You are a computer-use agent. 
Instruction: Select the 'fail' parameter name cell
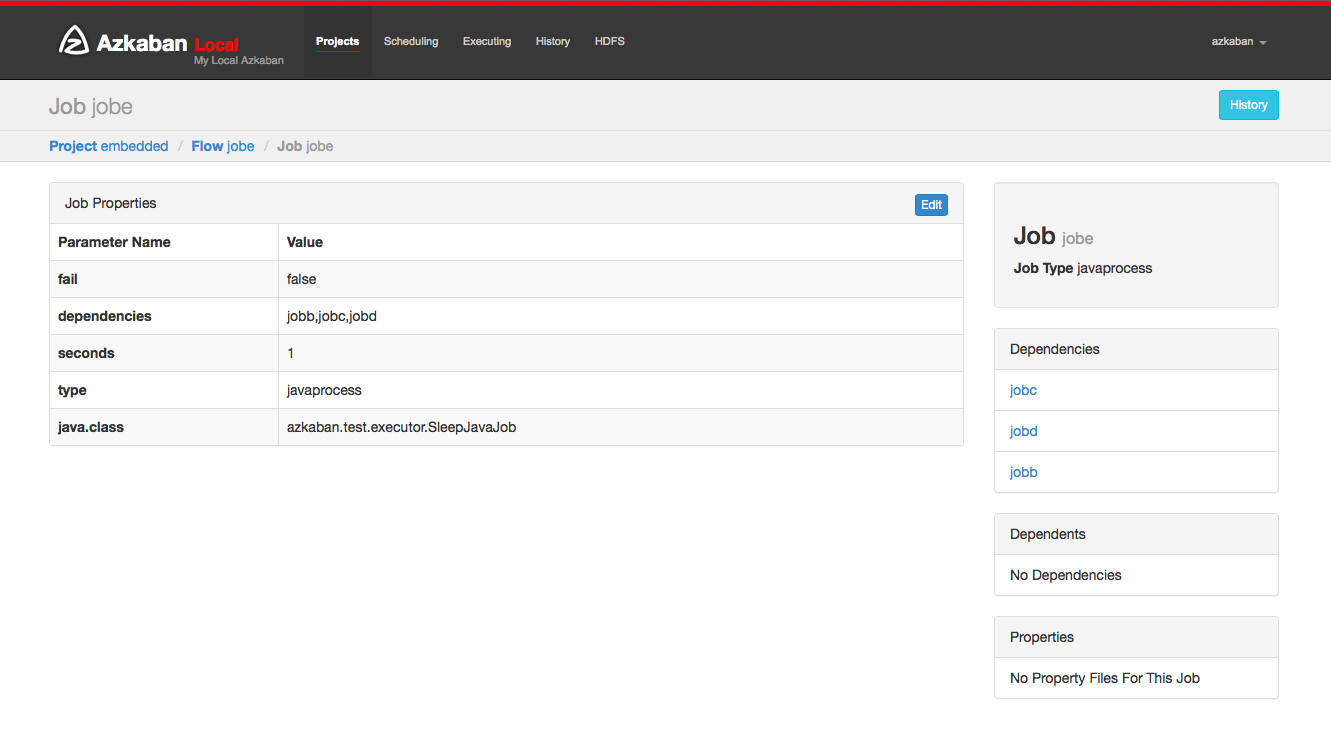pos(164,279)
